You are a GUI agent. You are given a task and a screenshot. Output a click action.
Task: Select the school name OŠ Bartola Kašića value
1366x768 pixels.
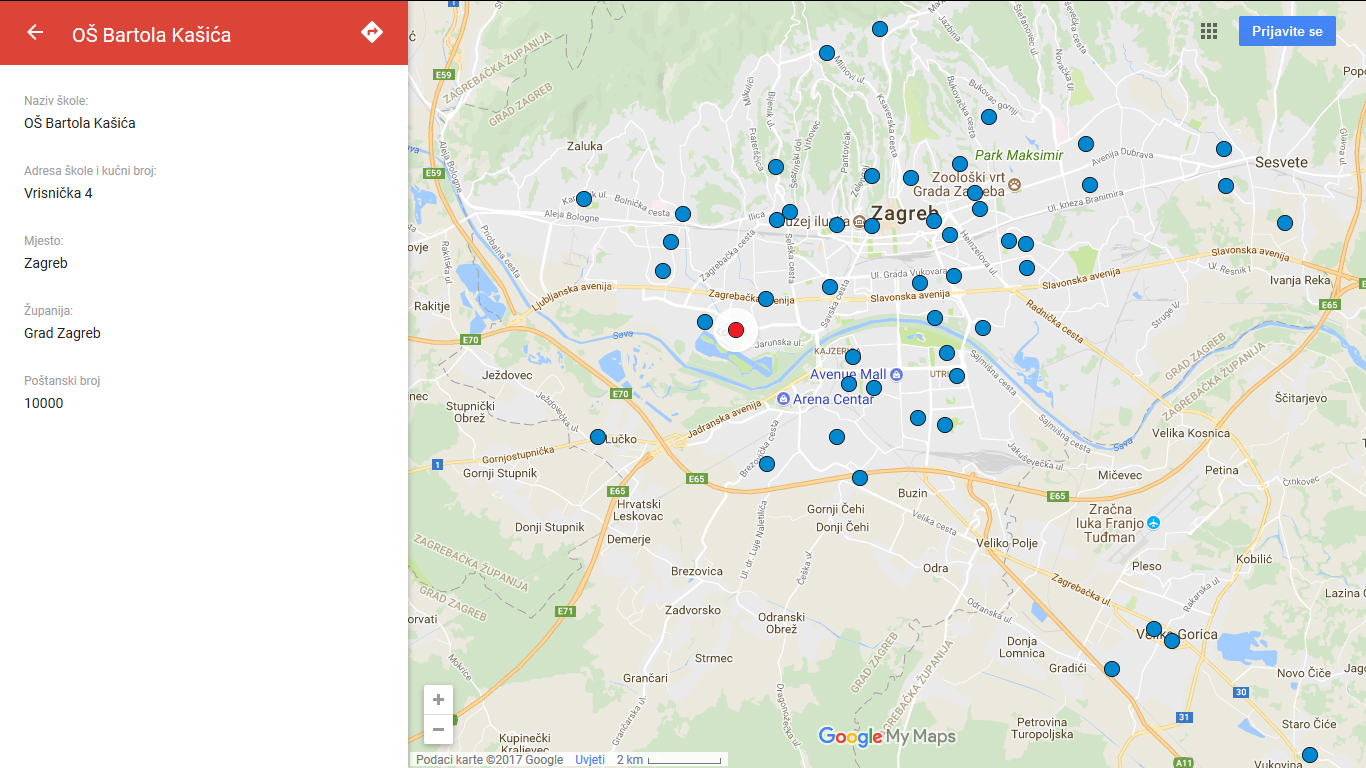[80, 123]
